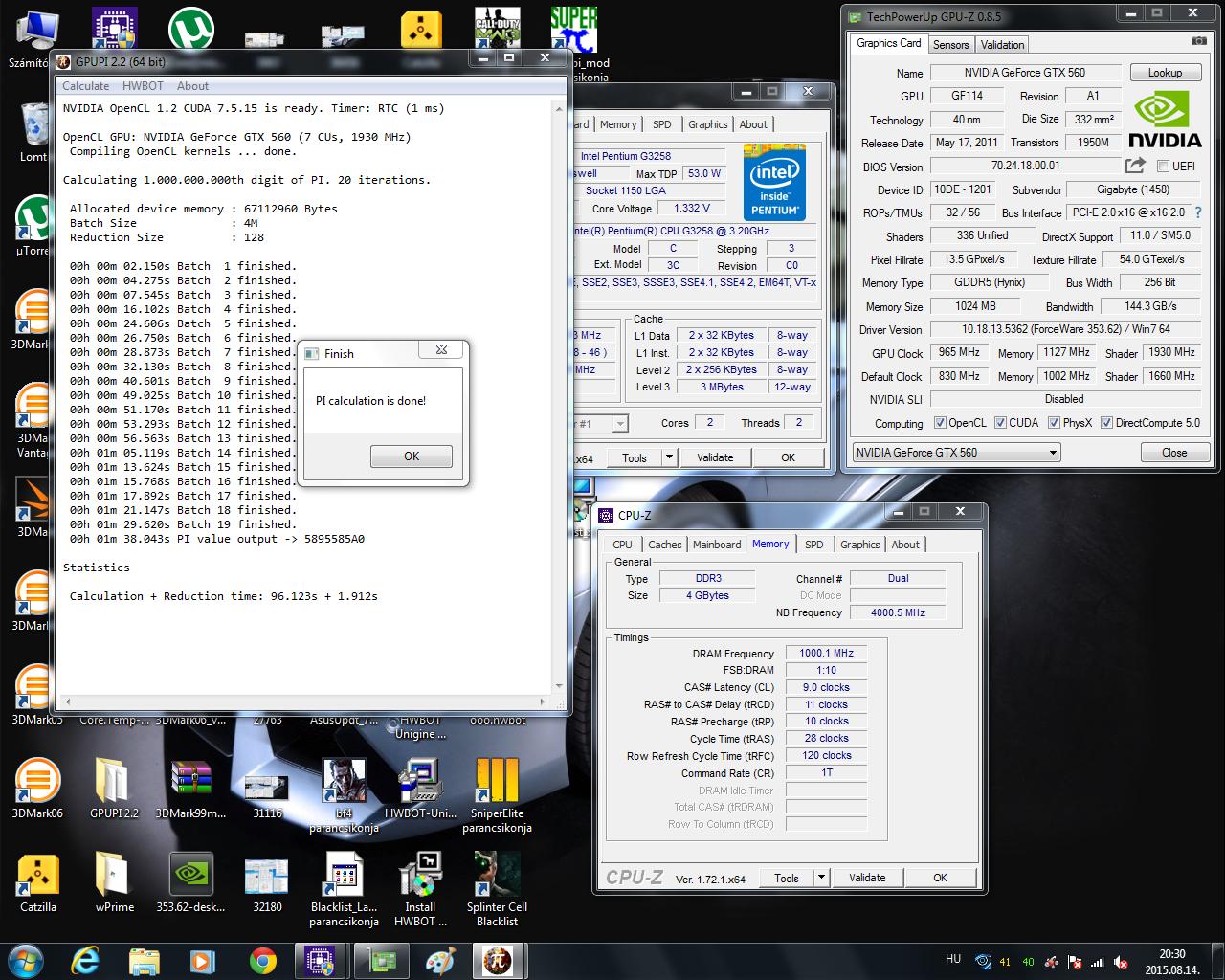Open the Catzilla desktop icon
The height and width of the screenshot is (980, 1225).
(38, 883)
